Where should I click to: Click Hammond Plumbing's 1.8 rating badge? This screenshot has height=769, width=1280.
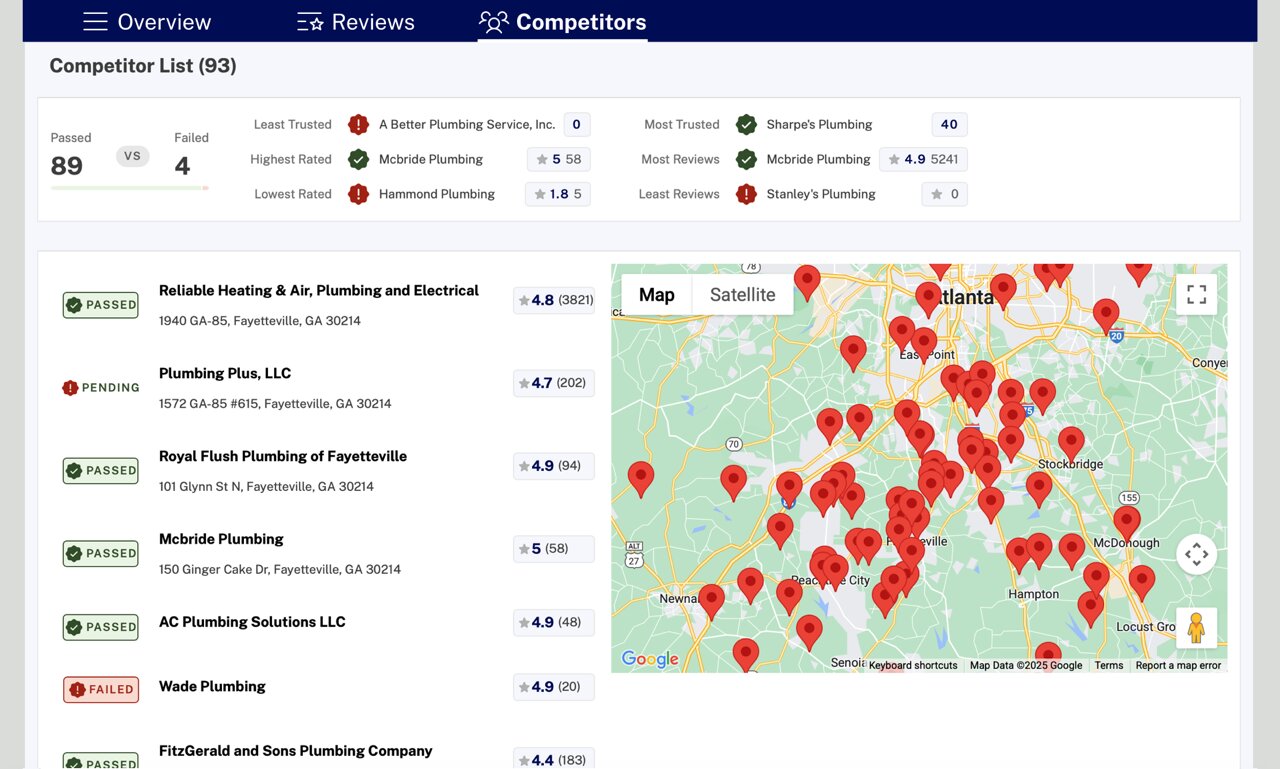pyautogui.click(x=557, y=194)
